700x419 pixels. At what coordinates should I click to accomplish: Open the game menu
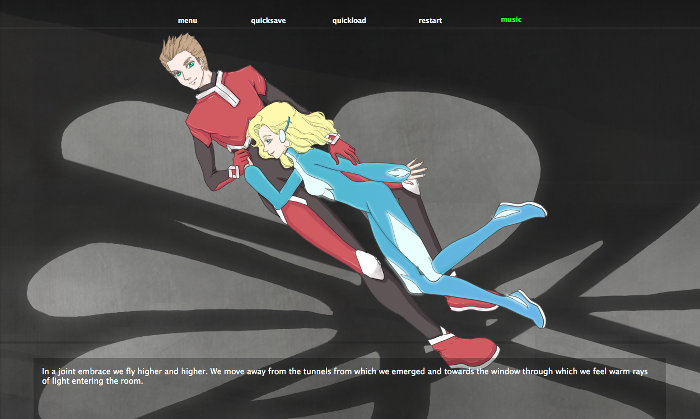(x=187, y=20)
